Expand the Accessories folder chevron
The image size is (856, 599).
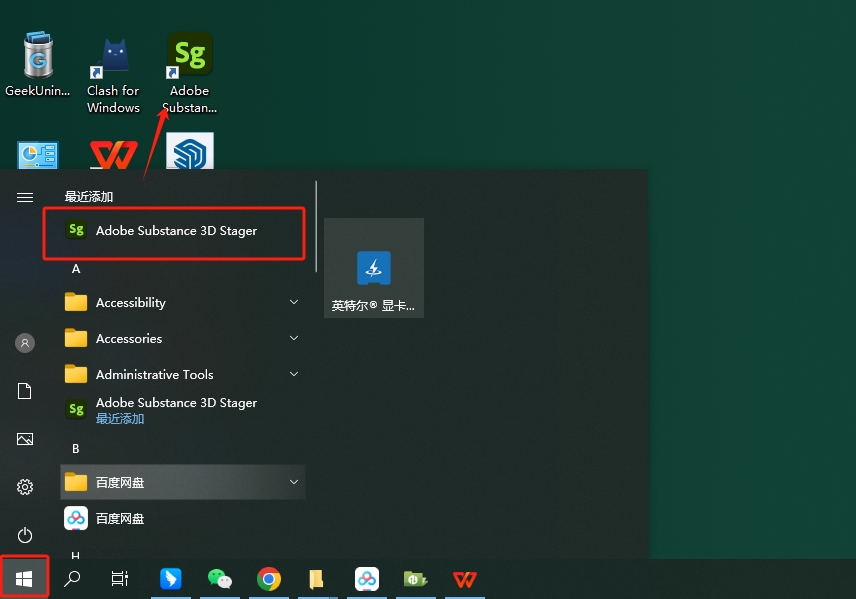294,338
